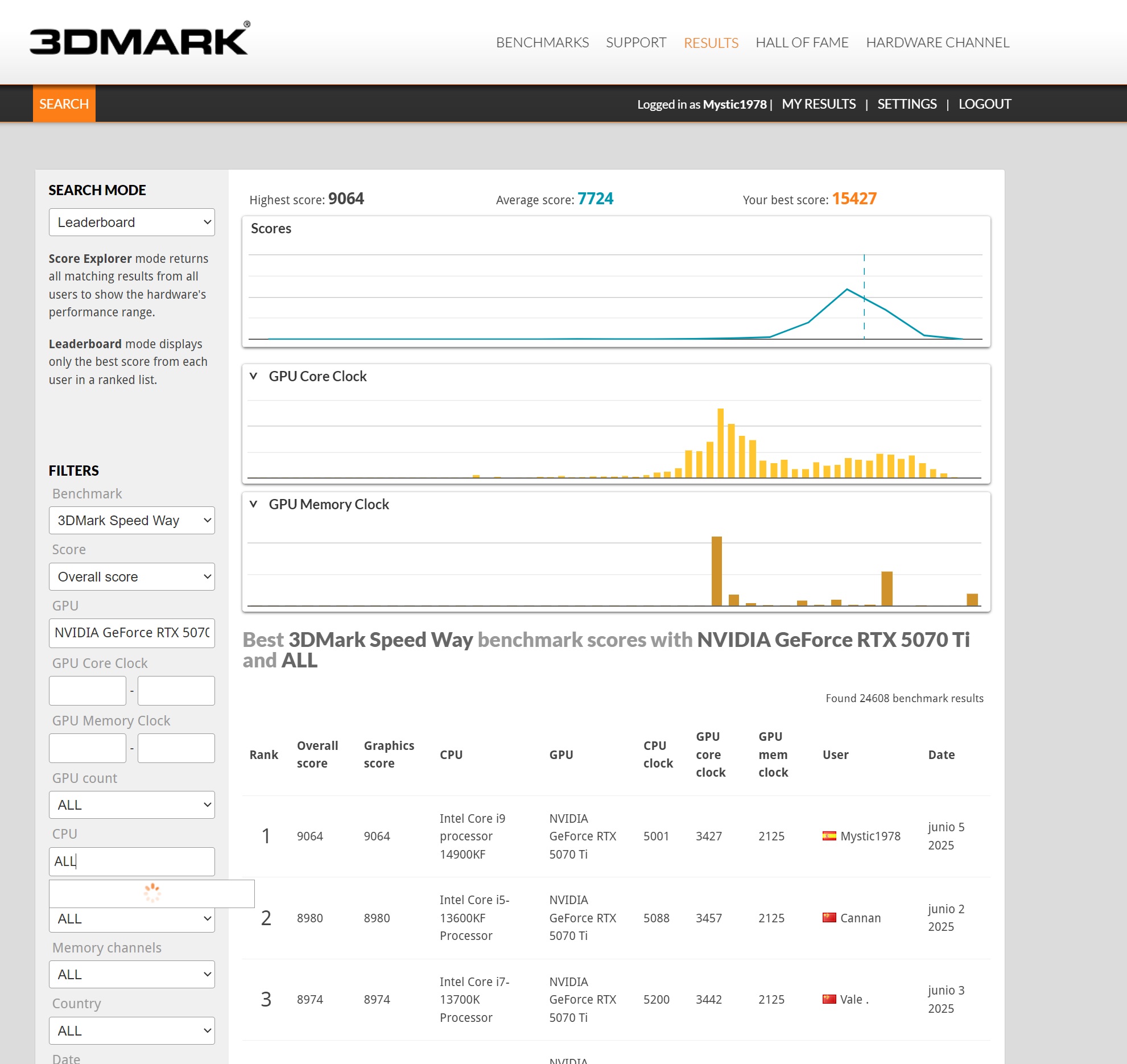This screenshot has width=1127, height=1064.
Task: Click Intel Core i5-13600KF Processor
Action: 474,918
